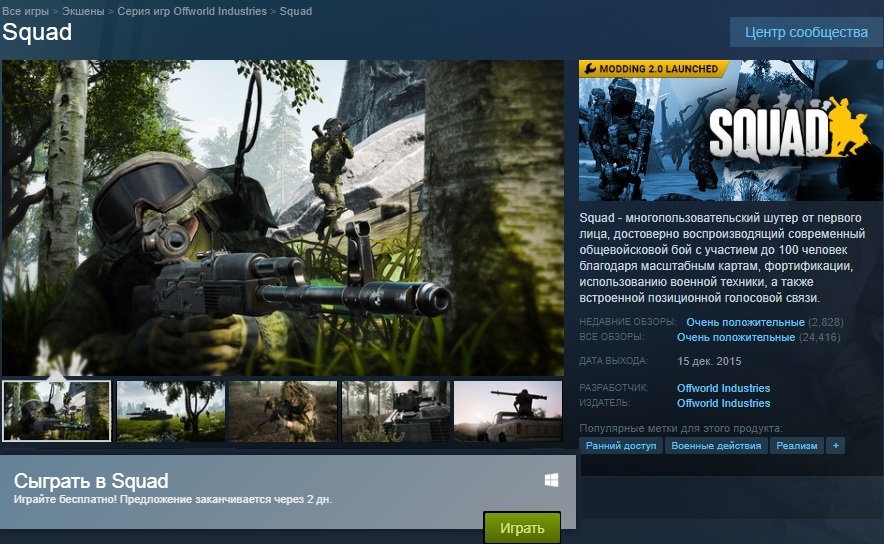This screenshot has height=544, width=884.
Task: Open 'Серия игр Offworld Industries' breadcrumb
Action: click(192, 11)
